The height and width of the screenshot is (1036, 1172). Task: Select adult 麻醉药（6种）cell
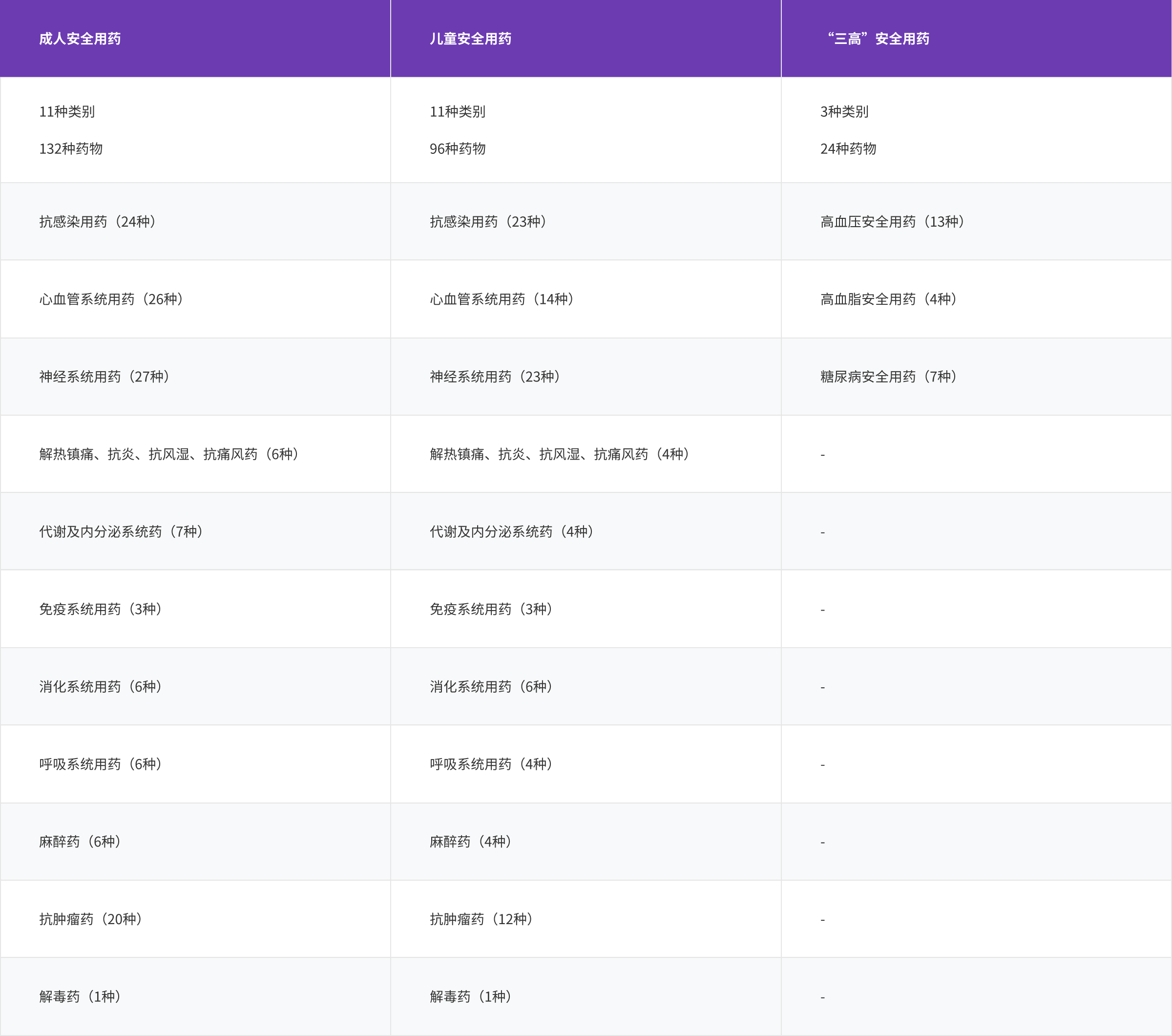[x=80, y=842]
